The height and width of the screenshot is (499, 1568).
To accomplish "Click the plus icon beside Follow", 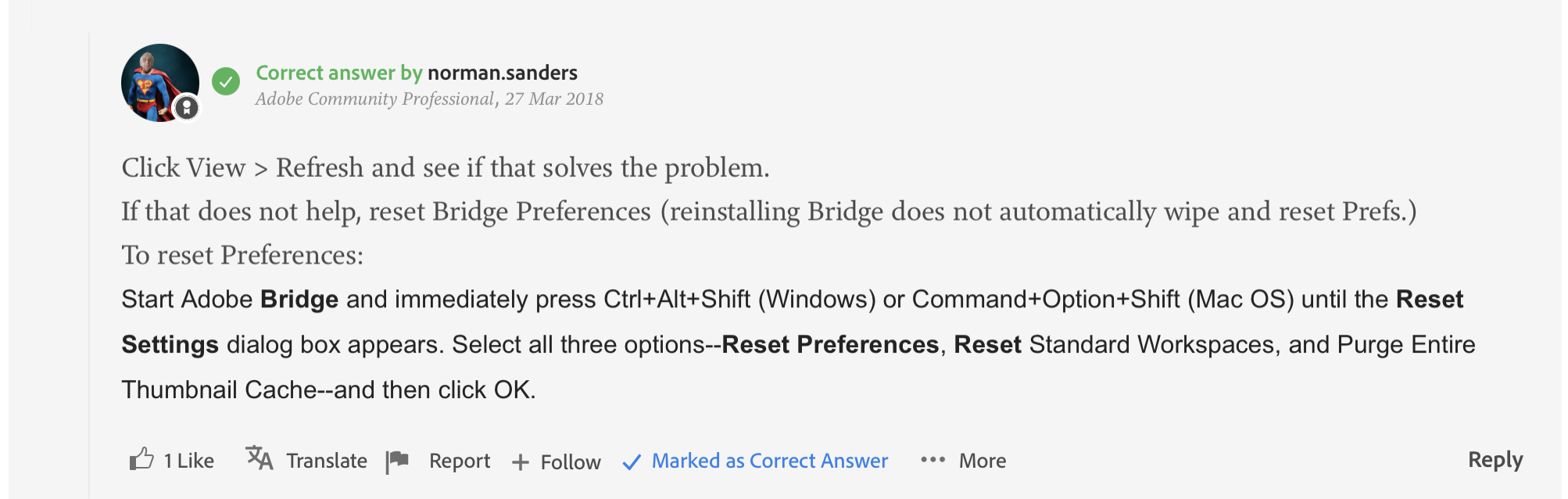I will (520, 462).
